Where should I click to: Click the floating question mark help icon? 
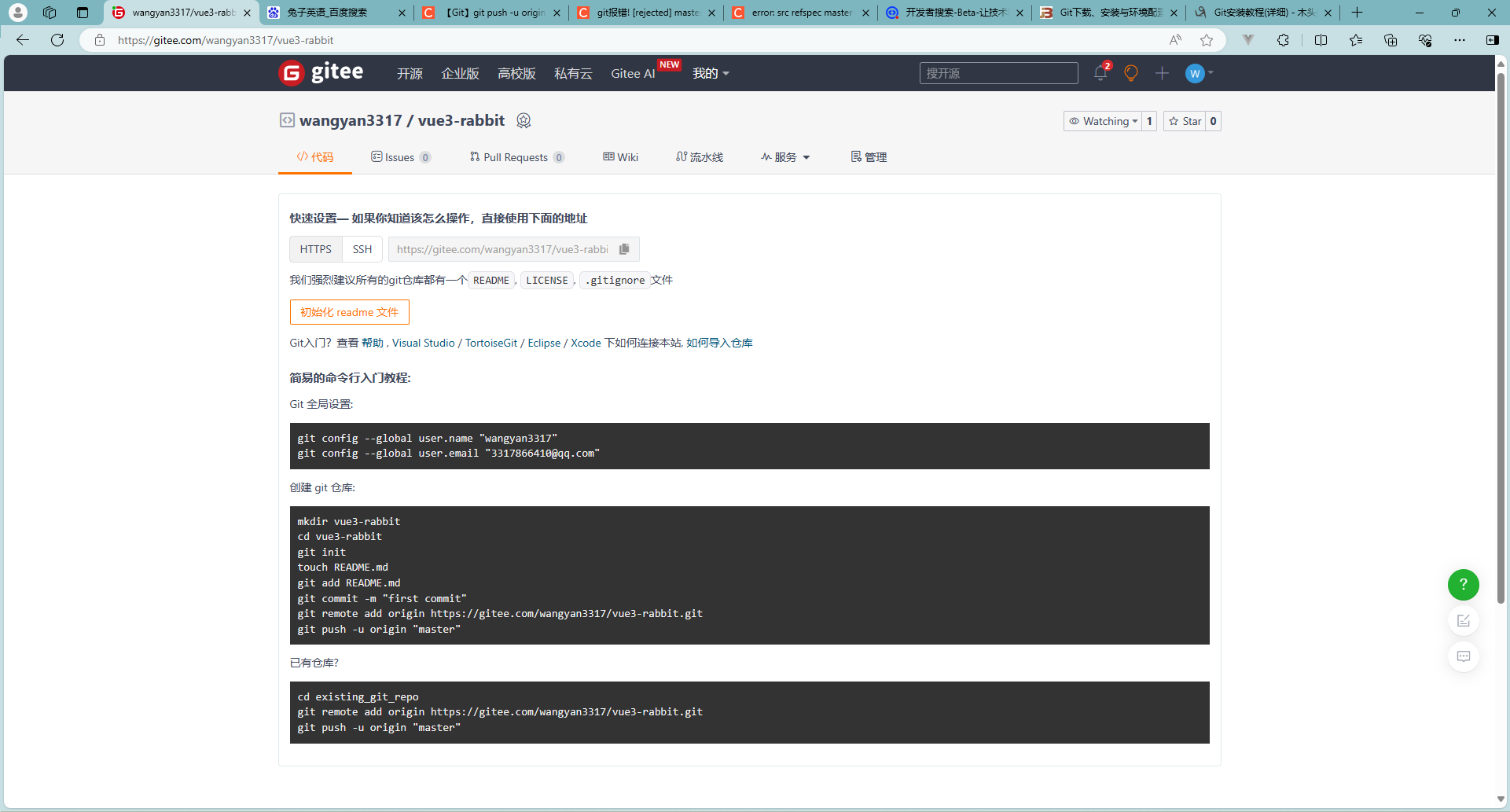tap(1463, 585)
